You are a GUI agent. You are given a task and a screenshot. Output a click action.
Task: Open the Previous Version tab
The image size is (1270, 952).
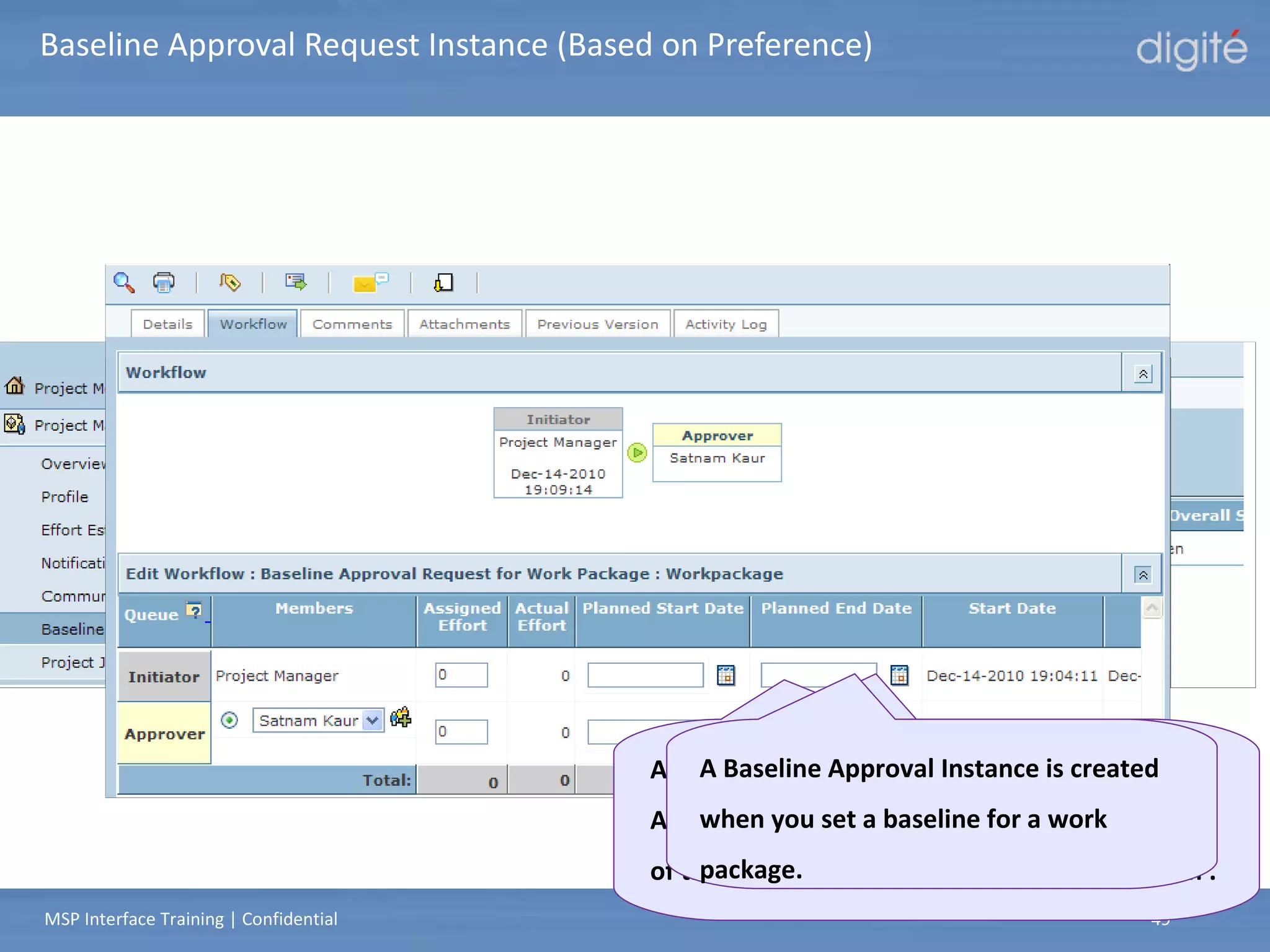point(598,324)
